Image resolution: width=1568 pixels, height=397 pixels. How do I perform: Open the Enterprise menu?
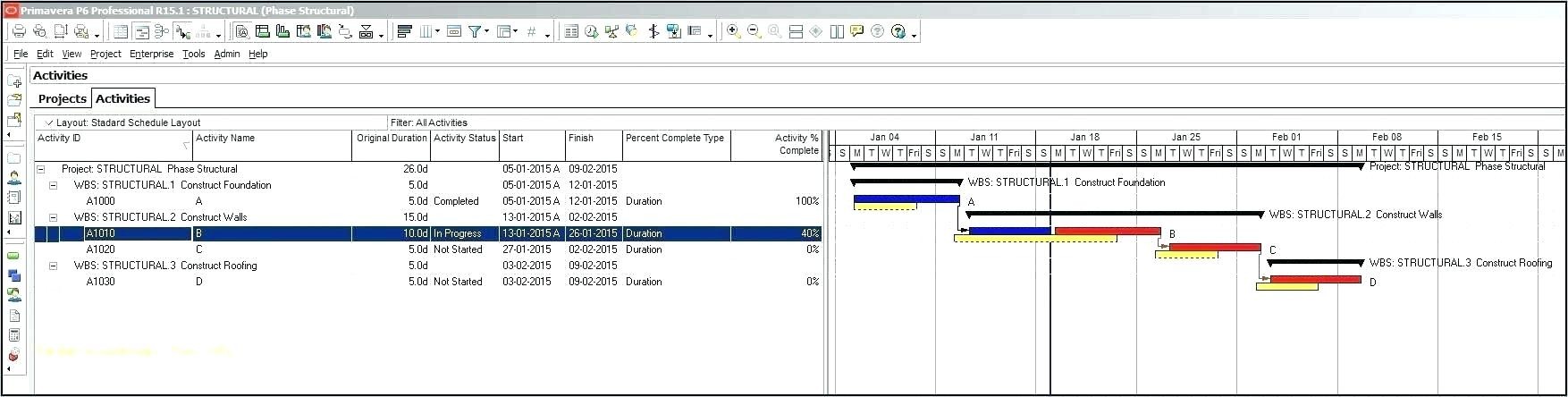pos(151,54)
